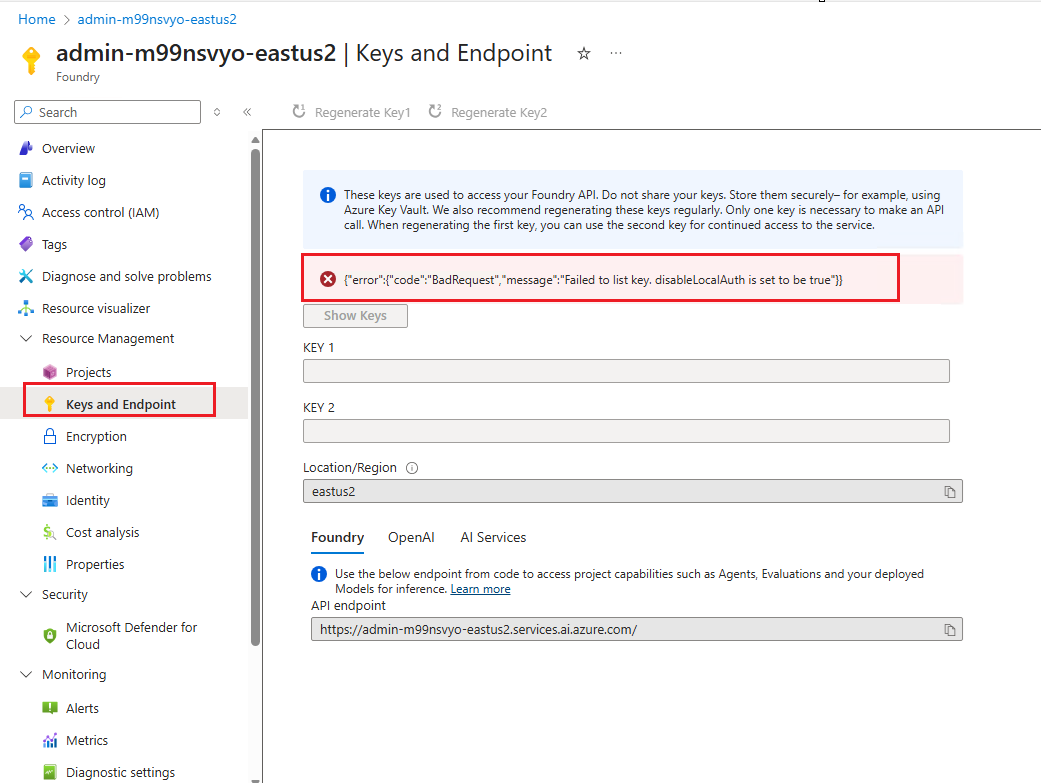Image resolution: width=1041 pixels, height=783 pixels.
Task: Open Diagnostic settings page
Action: (x=120, y=772)
